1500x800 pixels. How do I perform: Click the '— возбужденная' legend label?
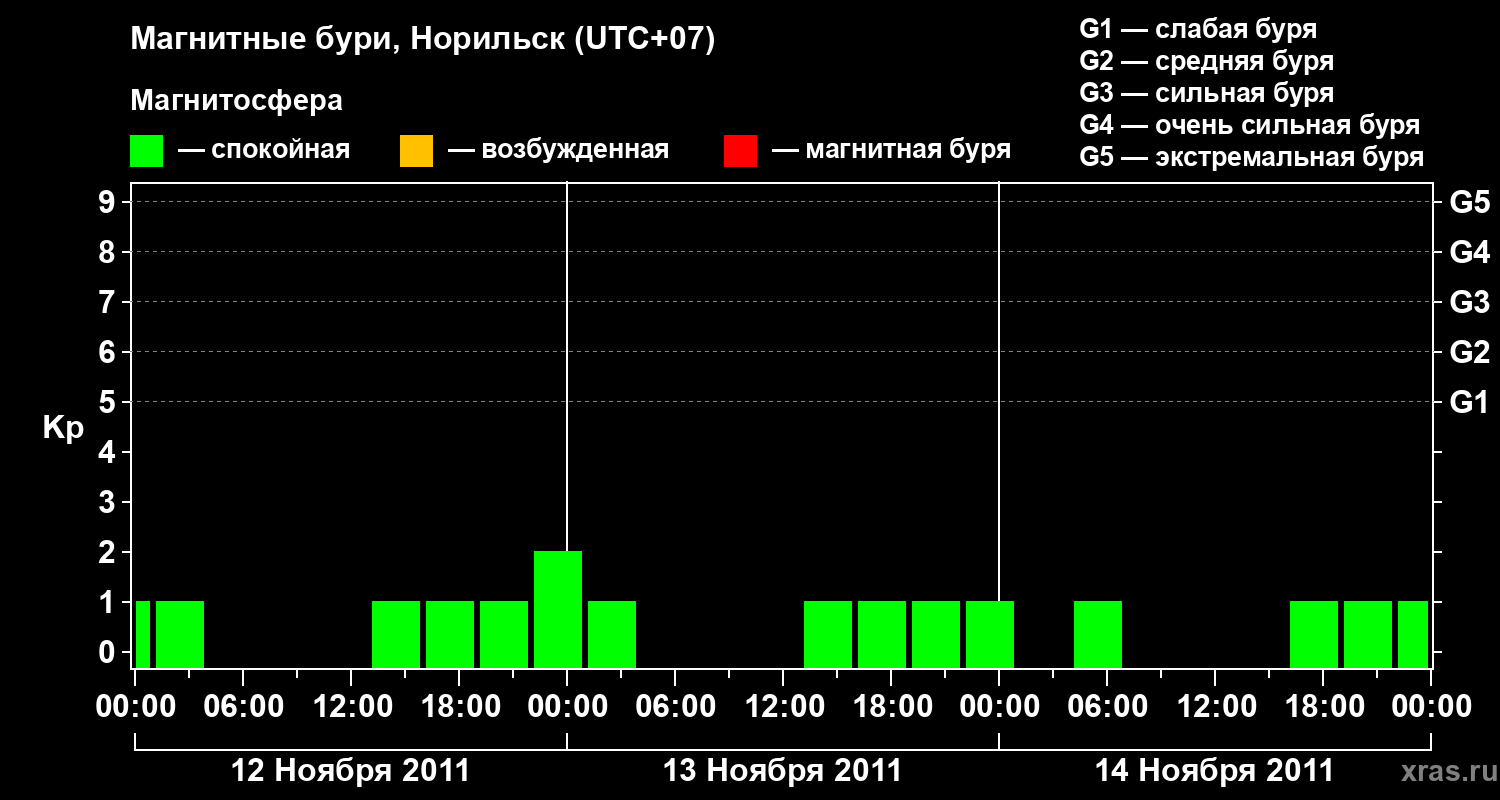[x=558, y=151]
